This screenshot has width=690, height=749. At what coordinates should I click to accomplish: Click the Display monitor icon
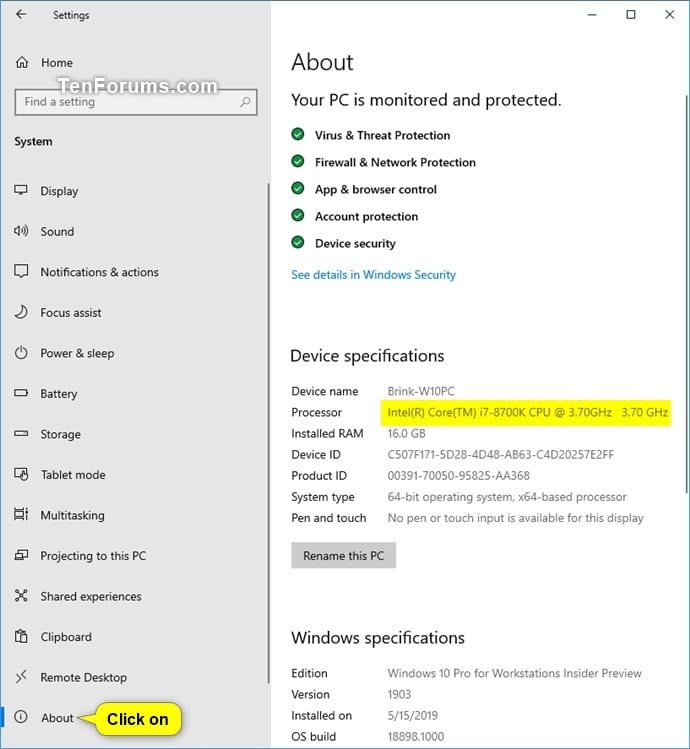(x=21, y=190)
